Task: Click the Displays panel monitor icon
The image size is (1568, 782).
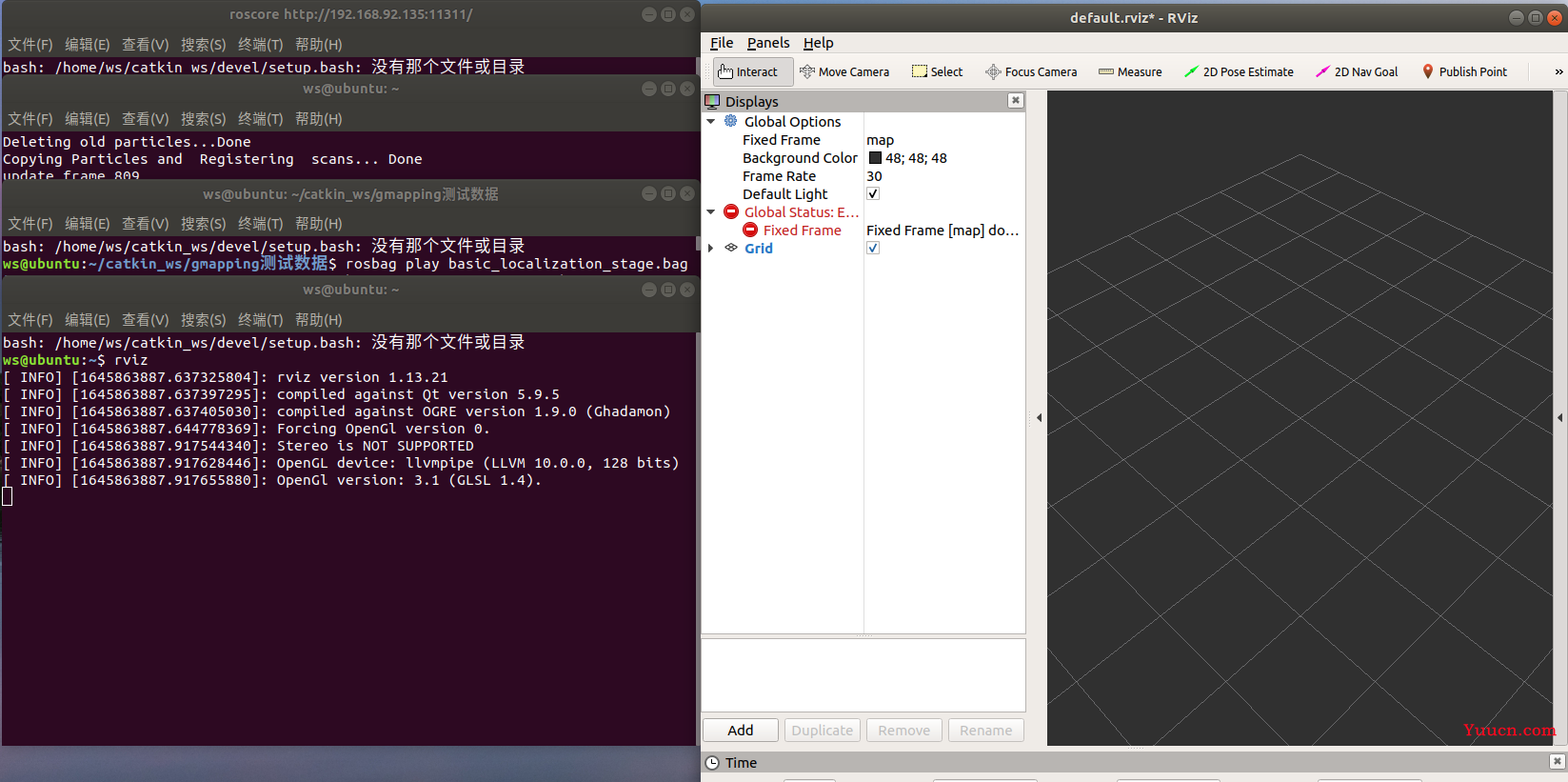Action: (712, 101)
